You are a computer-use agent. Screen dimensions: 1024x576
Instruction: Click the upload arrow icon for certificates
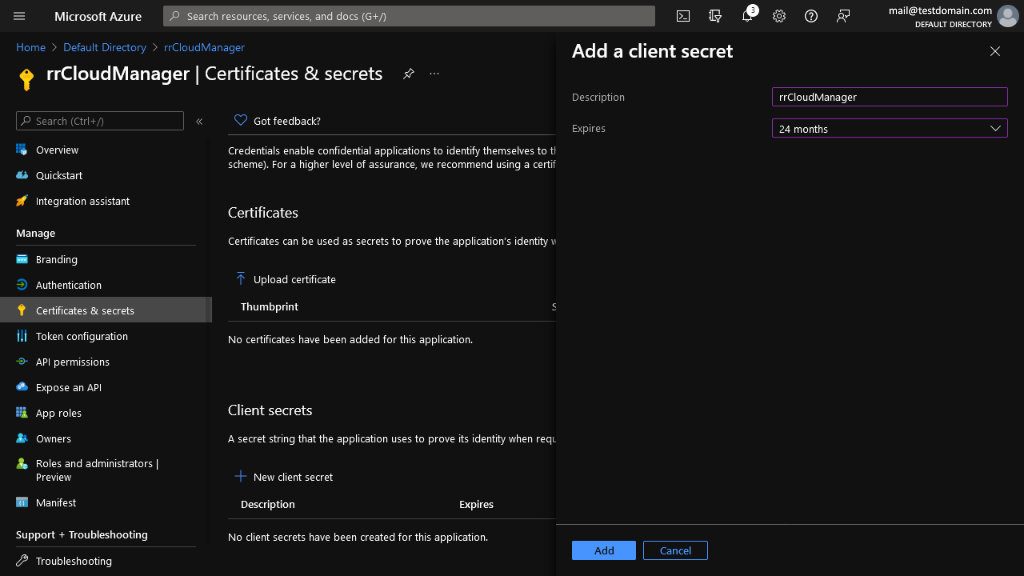pos(240,279)
